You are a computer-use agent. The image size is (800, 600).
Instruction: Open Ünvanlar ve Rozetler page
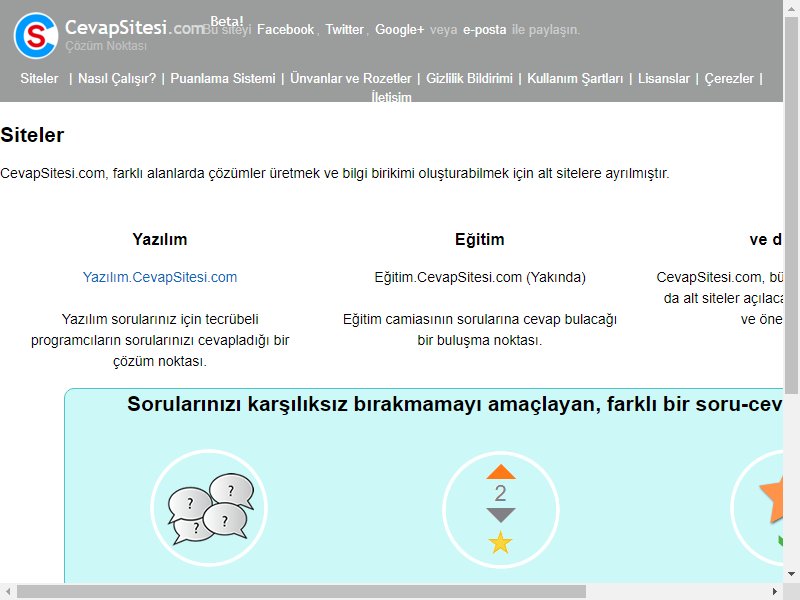[351, 79]
